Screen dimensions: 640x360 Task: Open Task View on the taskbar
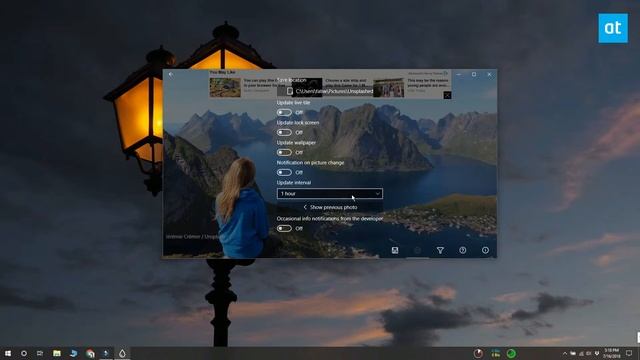point(40,353)
